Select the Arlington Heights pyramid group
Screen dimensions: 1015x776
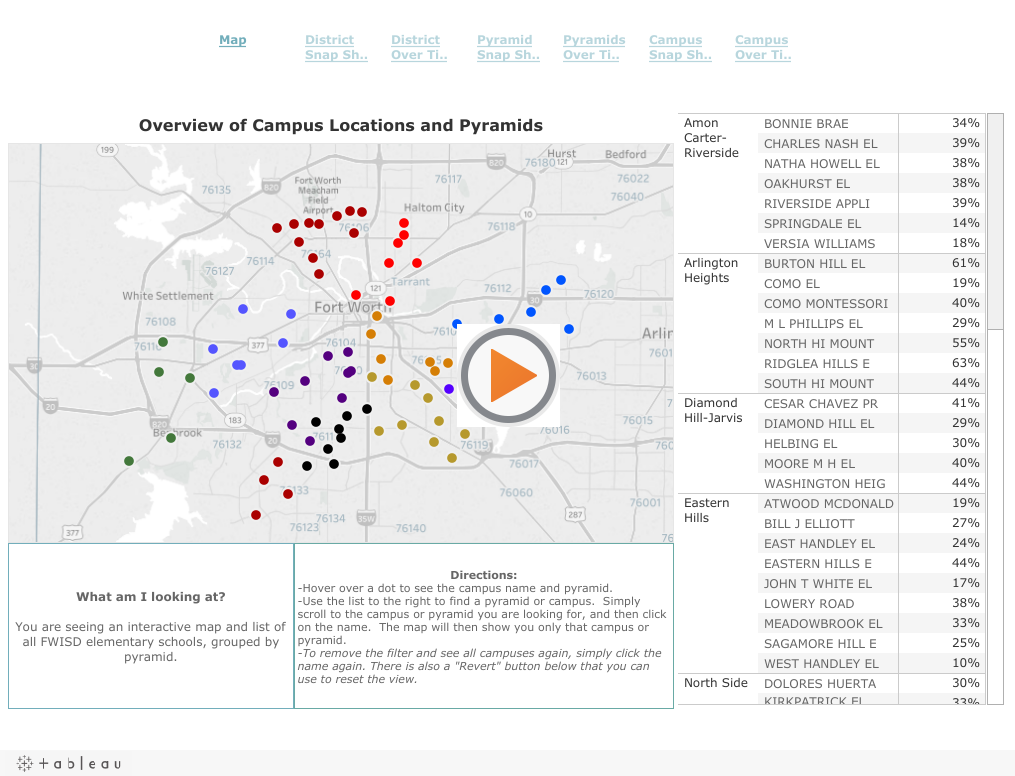[711, 270]
